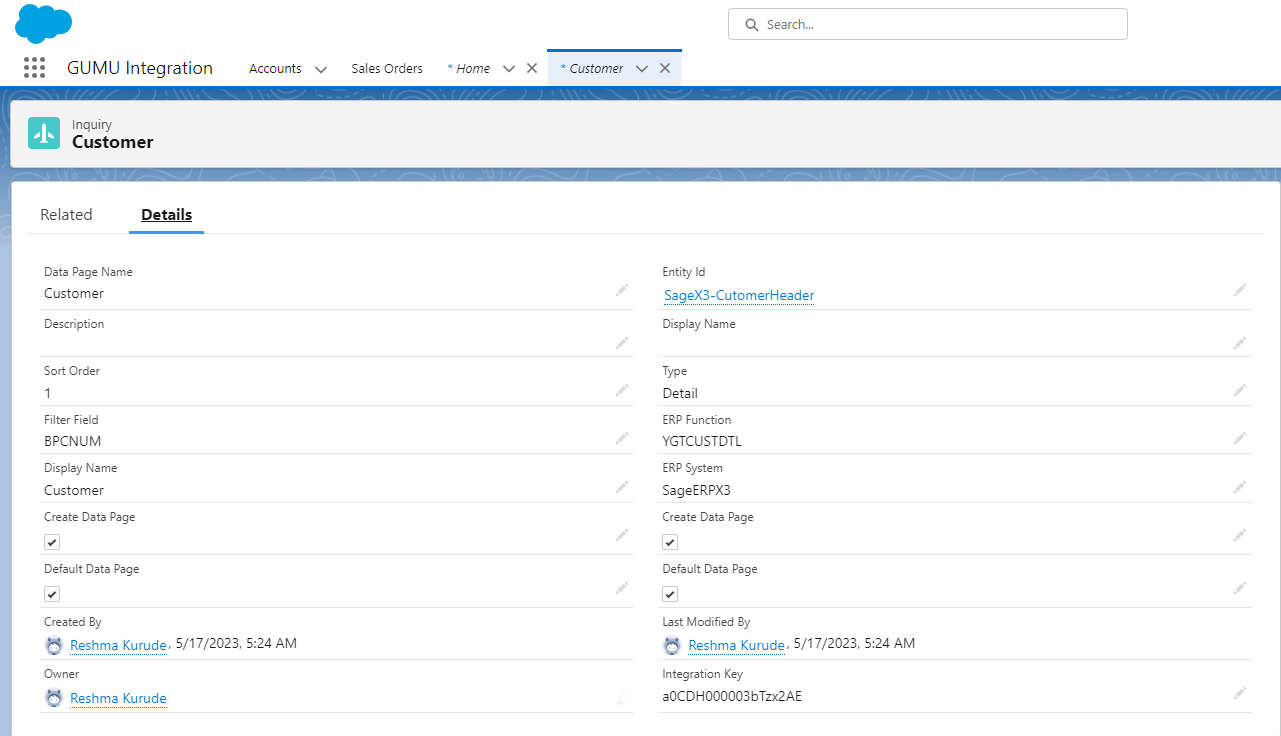
Task: Edit the Type field pencil icon
Action: click(1240, 389)
